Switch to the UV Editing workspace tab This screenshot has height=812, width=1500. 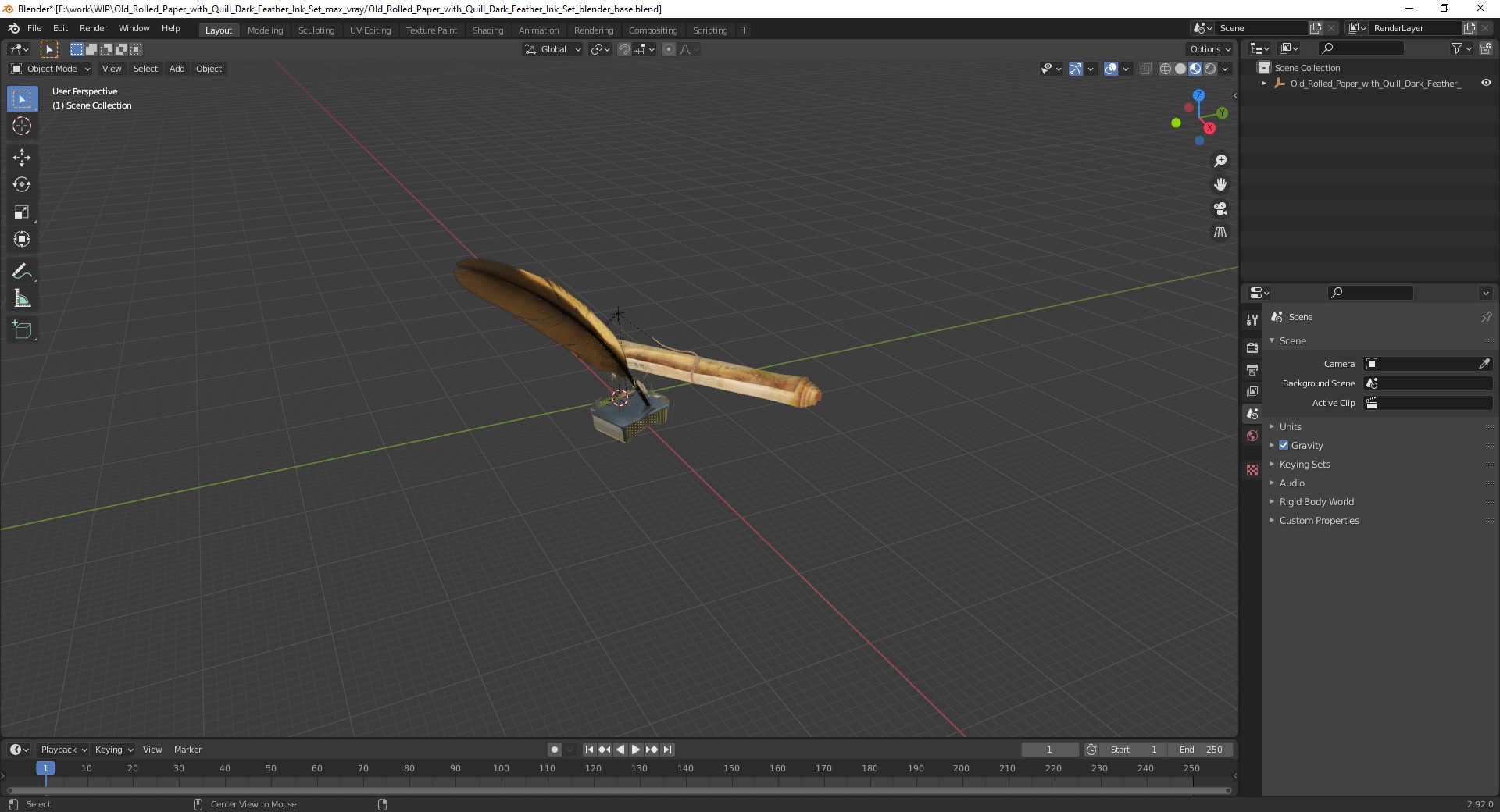370,30
